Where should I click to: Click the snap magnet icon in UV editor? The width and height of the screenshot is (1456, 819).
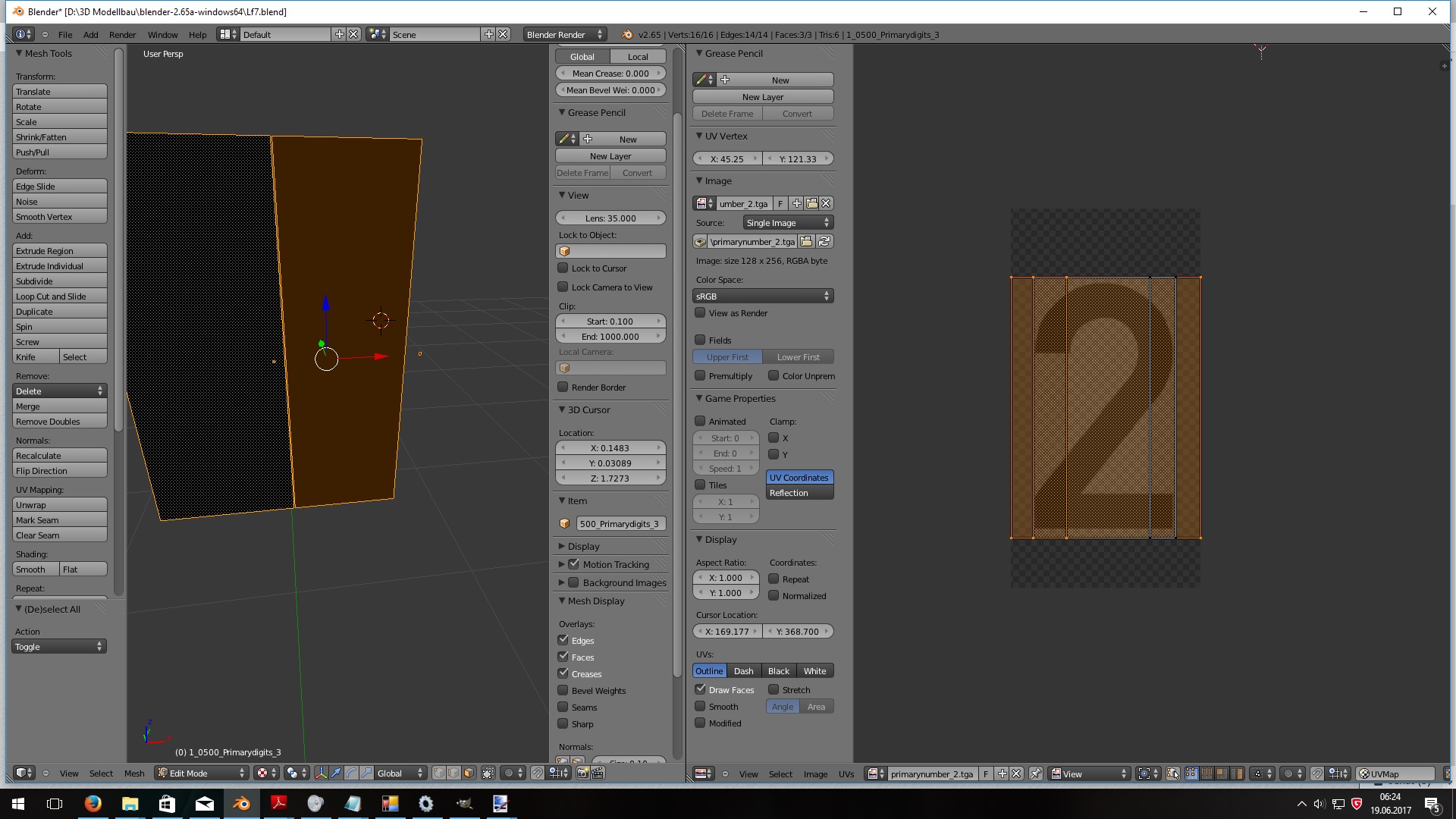(x=1317, y=774)
